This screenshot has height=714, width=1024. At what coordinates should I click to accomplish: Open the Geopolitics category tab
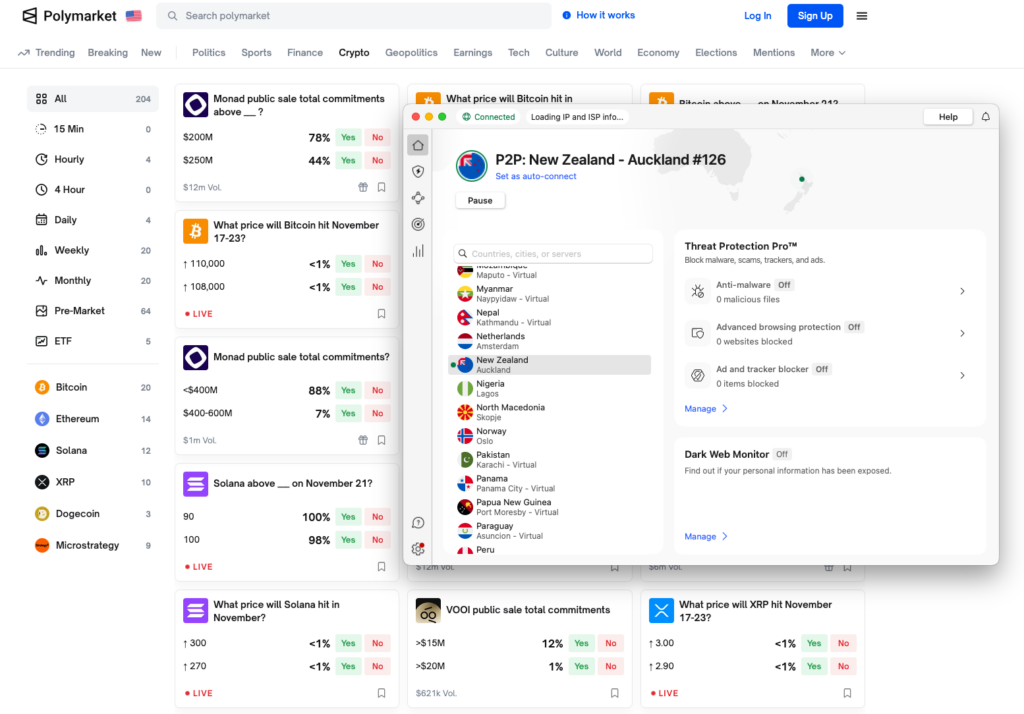pos(411,53)
